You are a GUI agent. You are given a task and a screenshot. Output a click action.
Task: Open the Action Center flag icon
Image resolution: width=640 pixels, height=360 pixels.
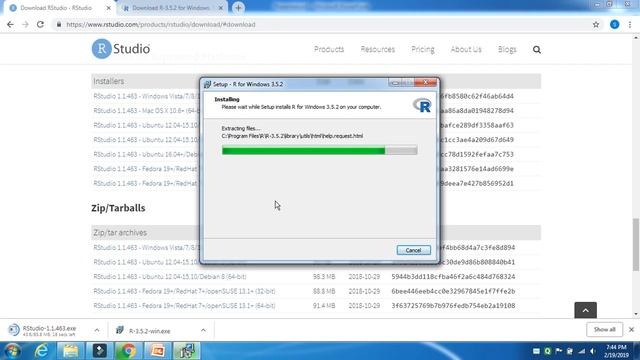[559, 351]
